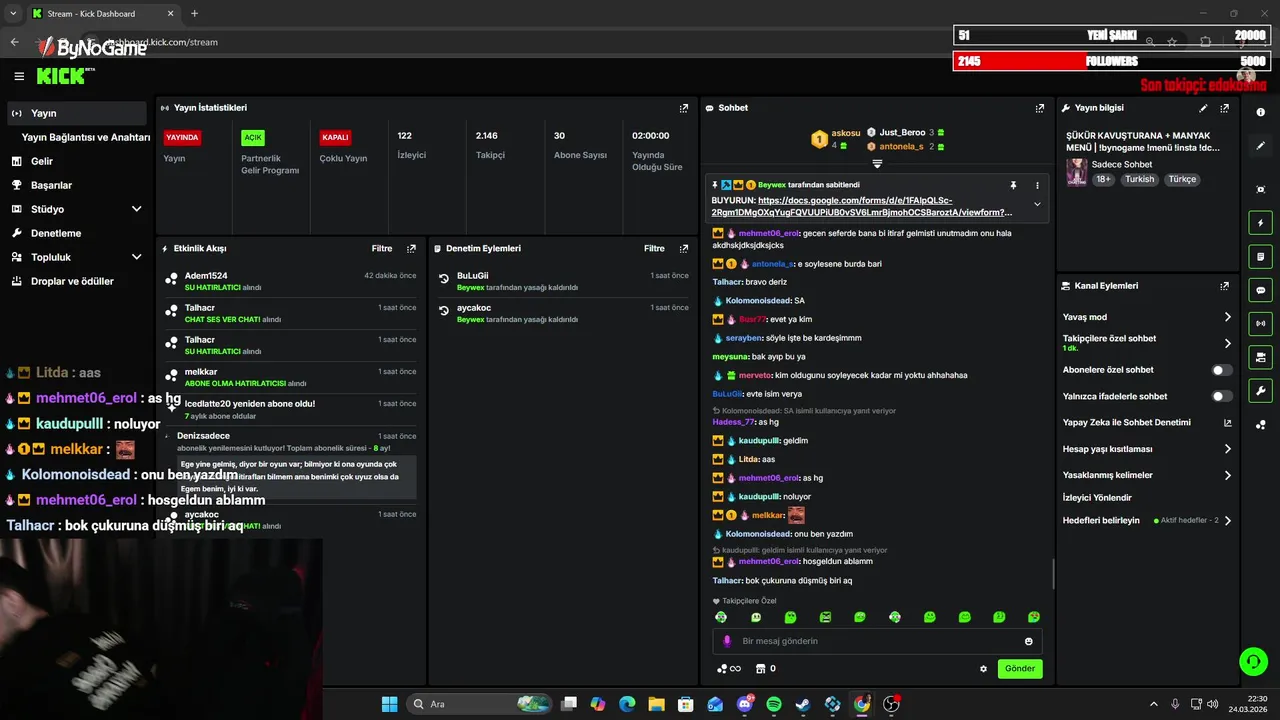Click the Adem1524 entry in Etkinlik Akışı
The image size is (1280, 720).
[x=290, y=281]
